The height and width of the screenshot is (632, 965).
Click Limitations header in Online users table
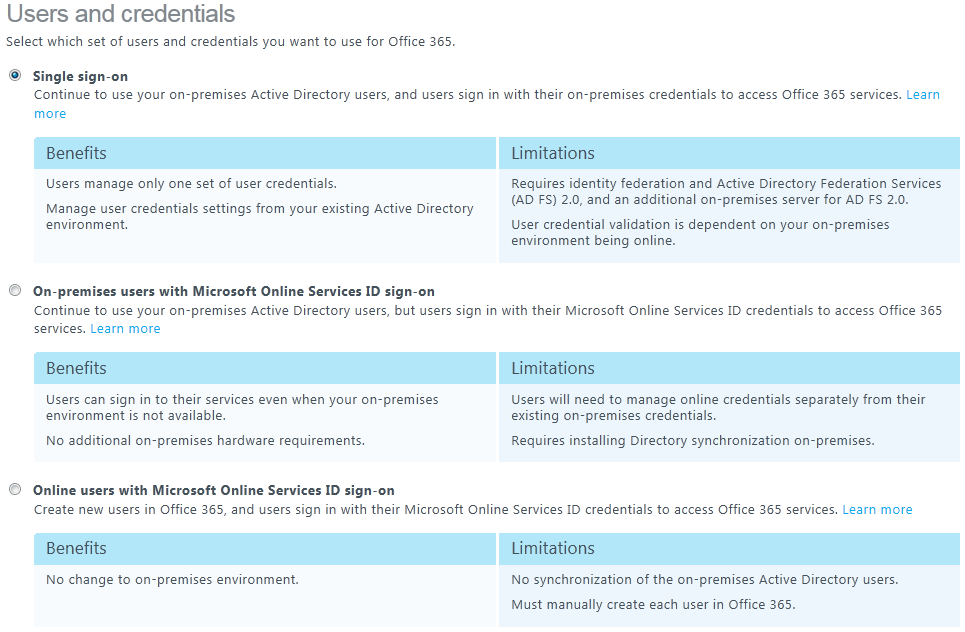tap(552, 548)
